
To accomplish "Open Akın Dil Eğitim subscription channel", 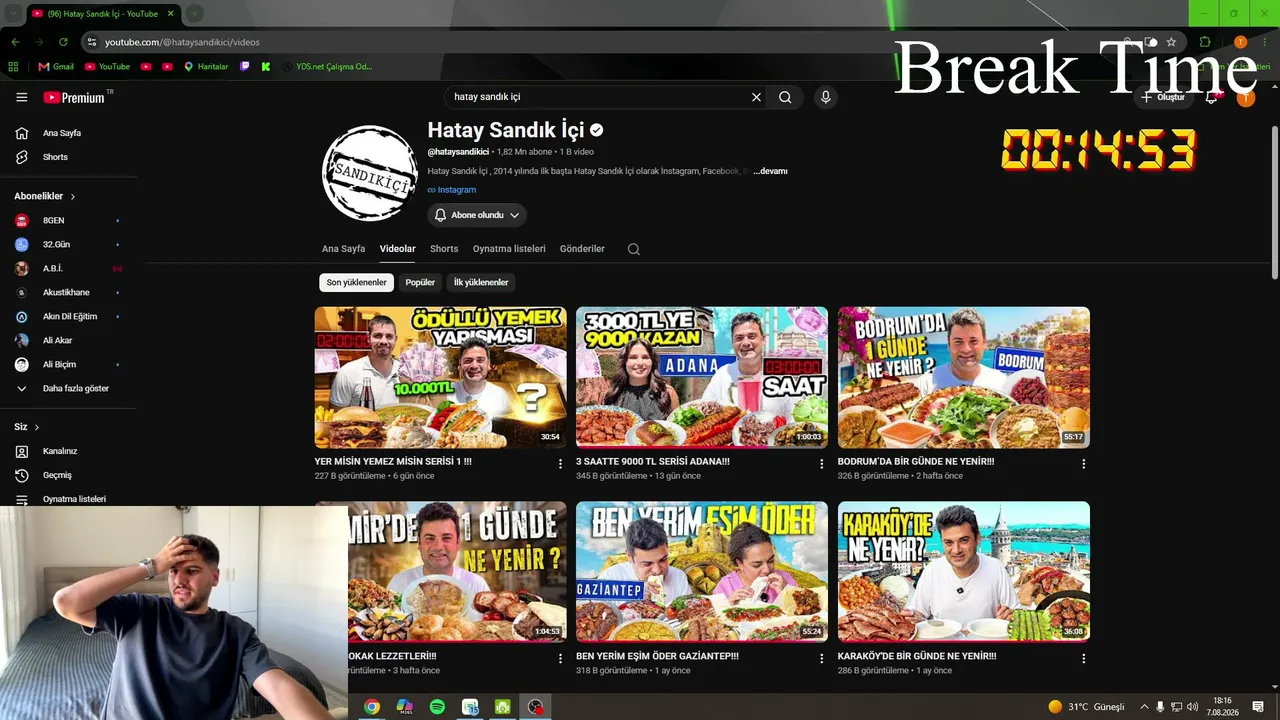I will (x=70, y=316).
